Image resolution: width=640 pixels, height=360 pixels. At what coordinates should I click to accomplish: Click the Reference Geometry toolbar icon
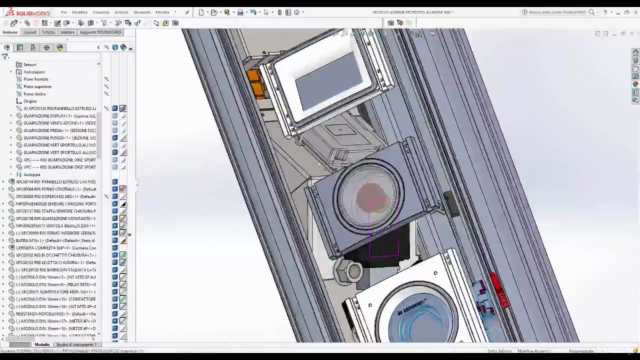104,23
